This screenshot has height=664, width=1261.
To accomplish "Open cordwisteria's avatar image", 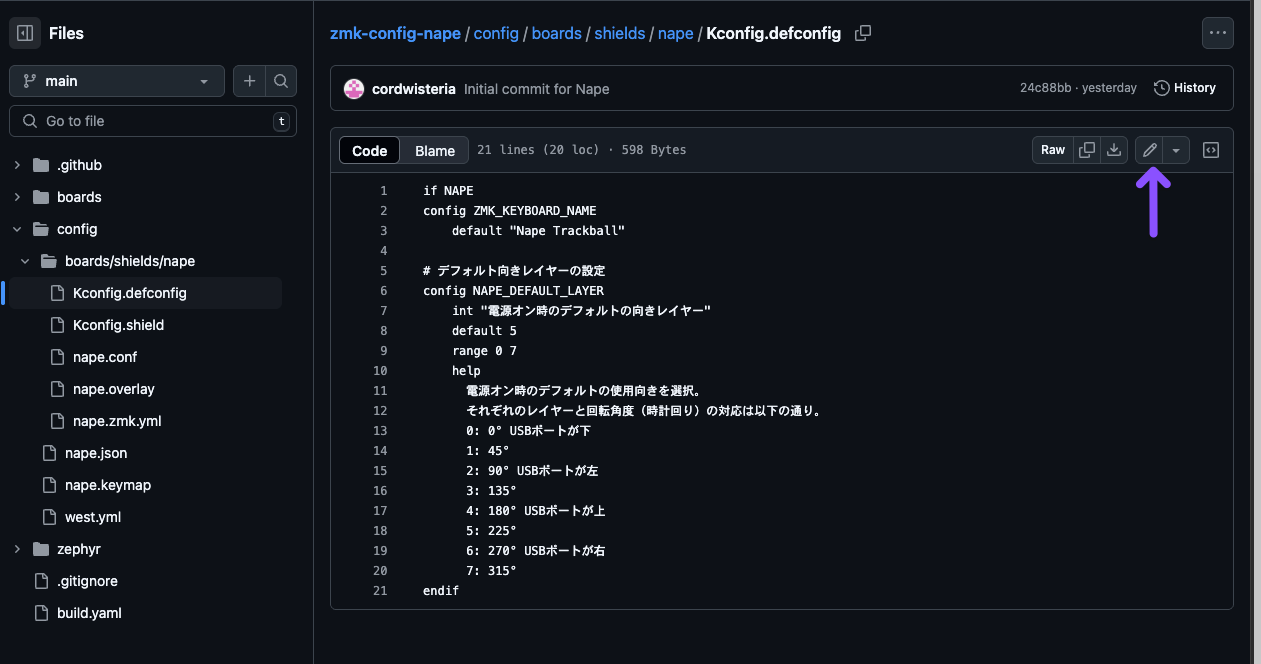I will click(354, 88).
